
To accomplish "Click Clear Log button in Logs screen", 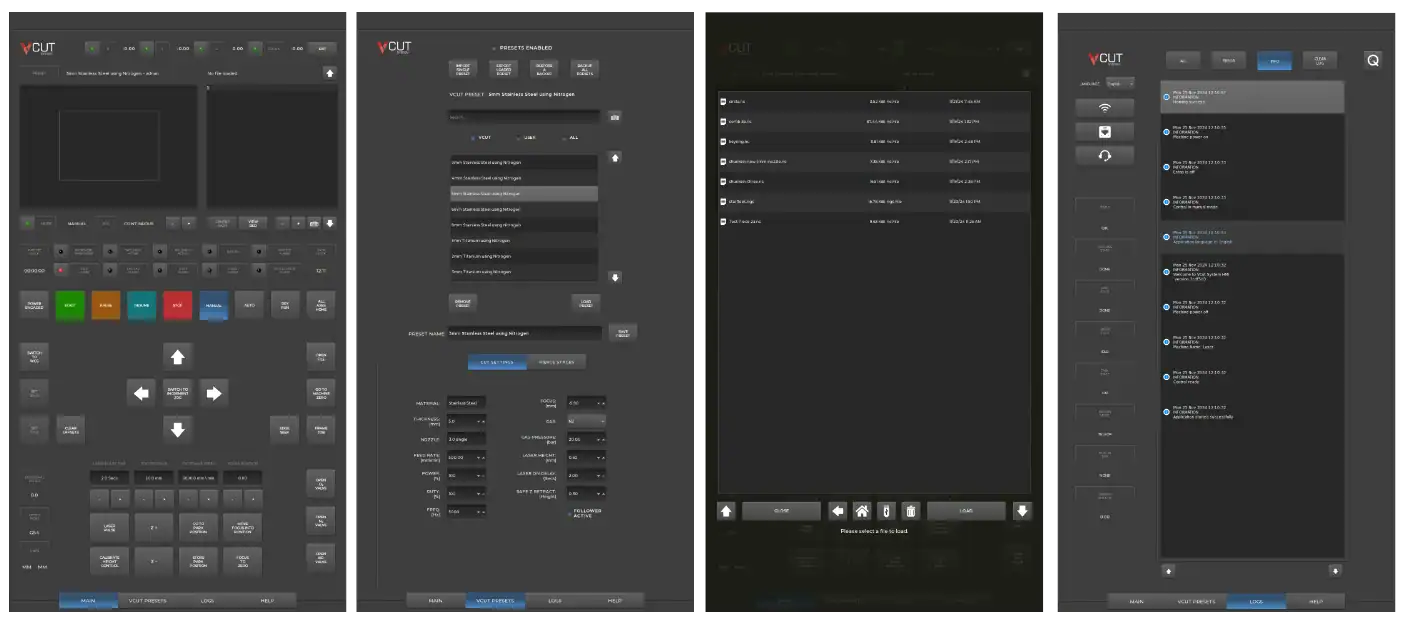I will pyautogui.click(x=1319, y=60).
